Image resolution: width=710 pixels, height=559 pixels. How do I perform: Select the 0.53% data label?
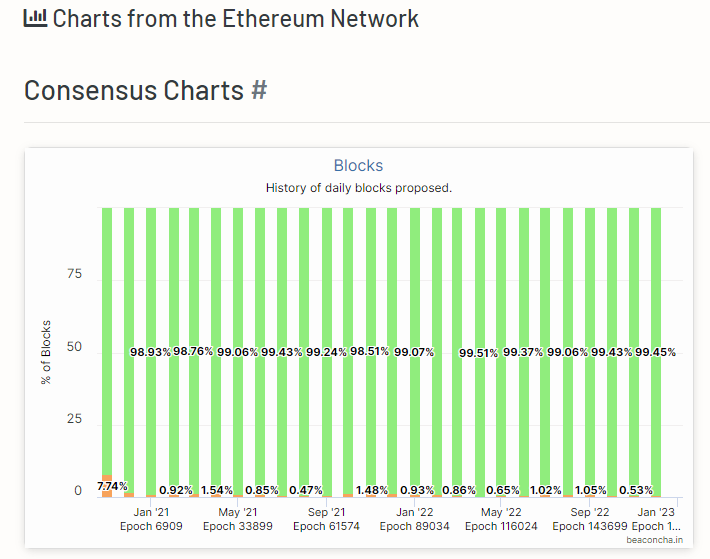635,490
